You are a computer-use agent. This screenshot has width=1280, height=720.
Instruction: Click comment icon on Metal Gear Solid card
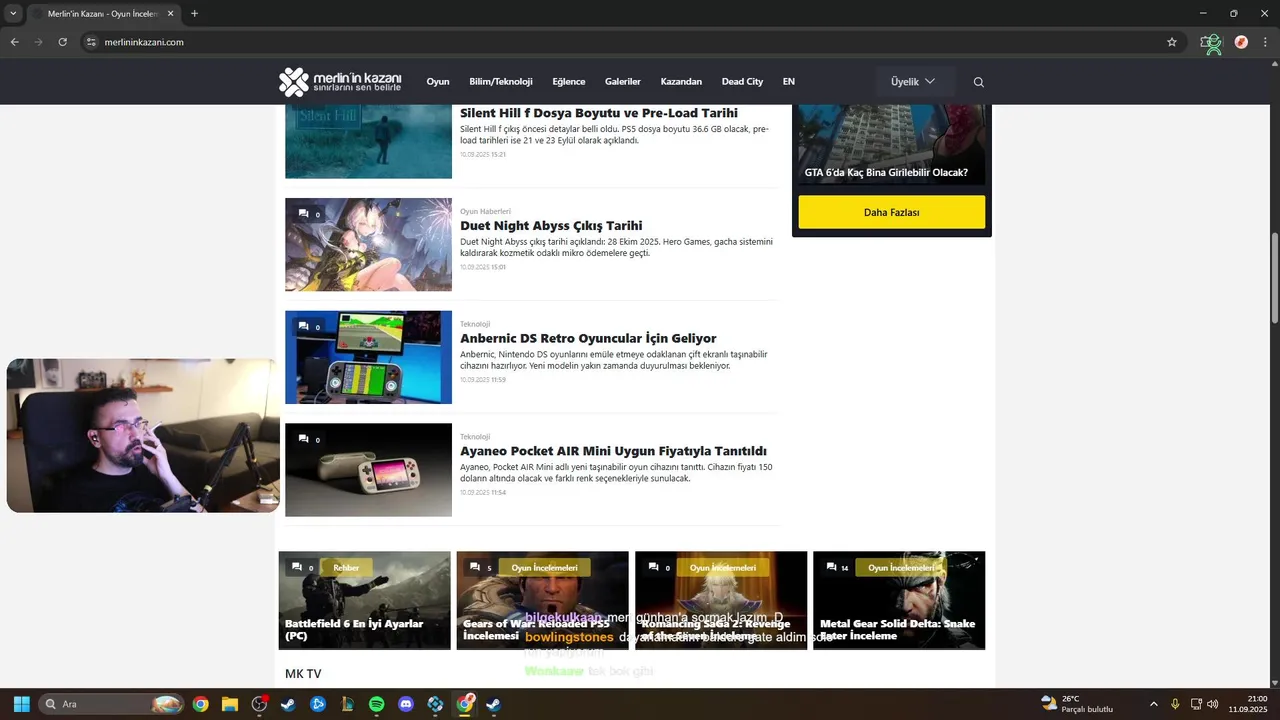point(831,567)
